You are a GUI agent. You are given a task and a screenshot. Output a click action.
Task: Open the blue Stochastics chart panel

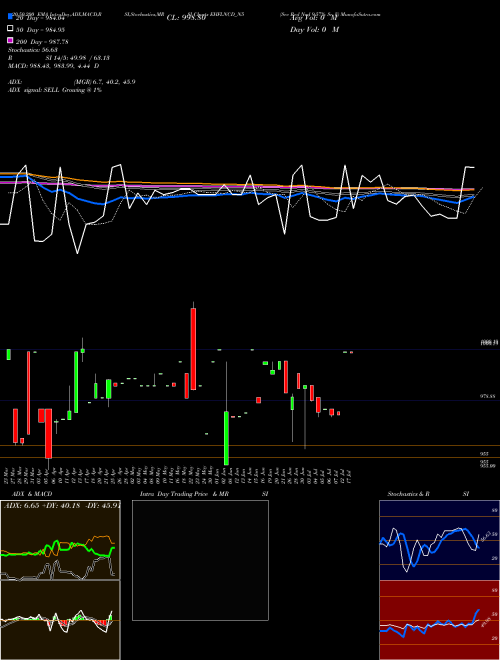tap(439, 540)
